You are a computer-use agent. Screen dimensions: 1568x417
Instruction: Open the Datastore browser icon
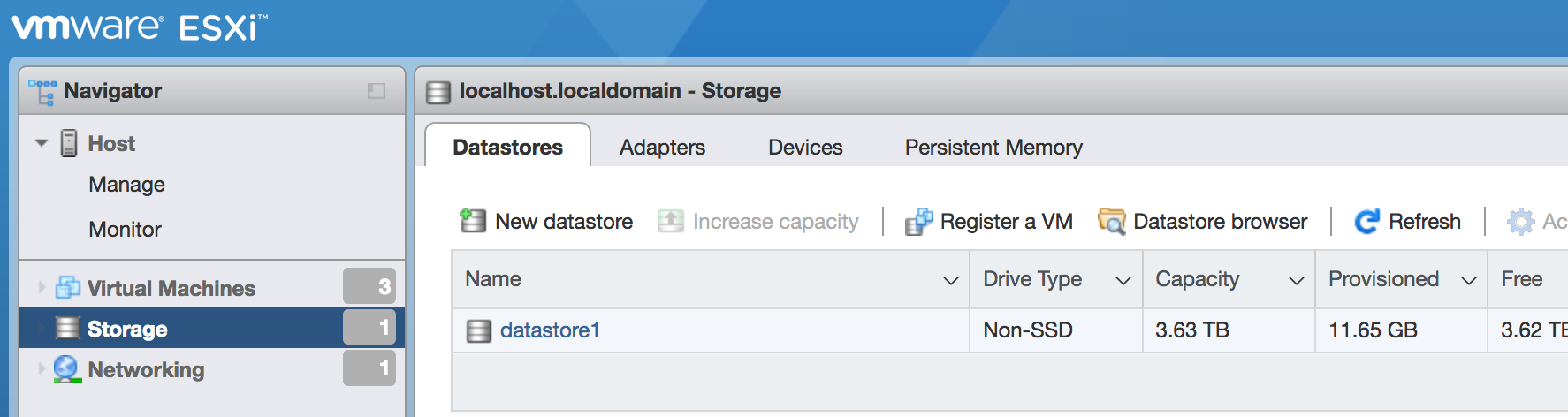pyautogui.click(x=1111, y=221)
